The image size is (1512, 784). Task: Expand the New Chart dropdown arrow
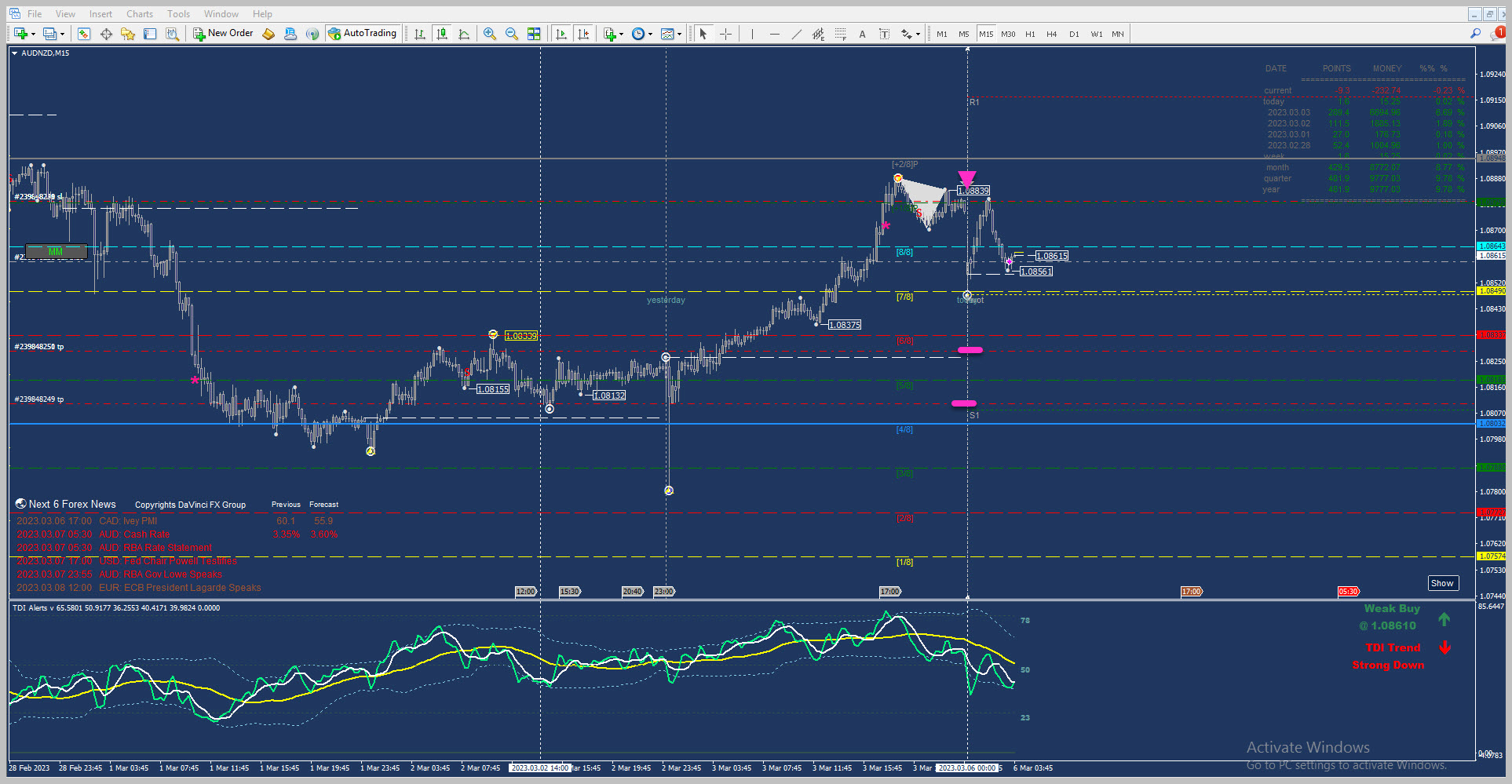[x=33, y=34]
